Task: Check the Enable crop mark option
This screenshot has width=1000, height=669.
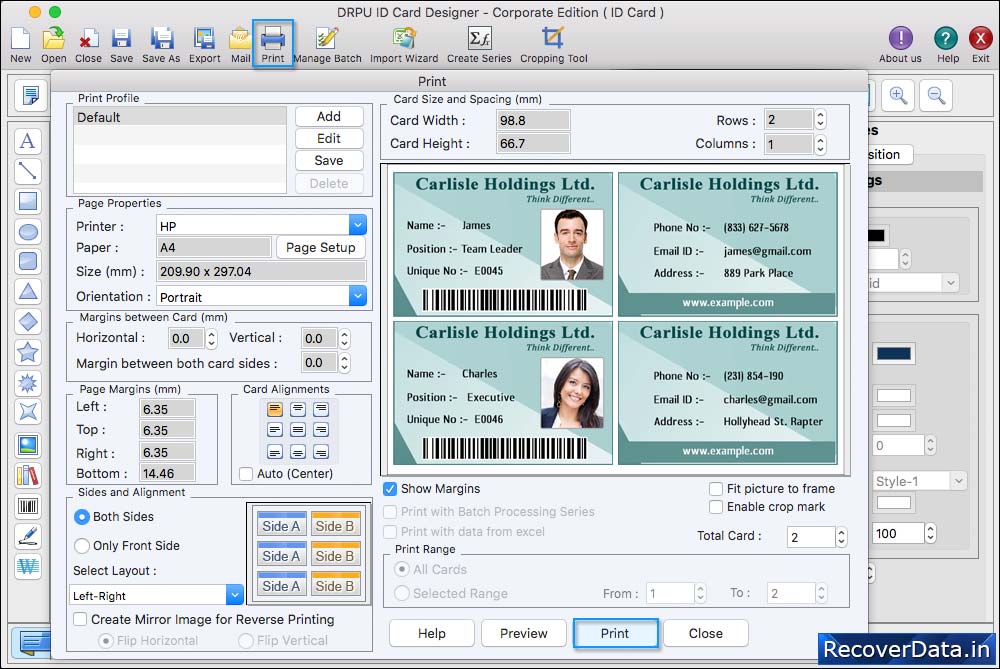Action: [x=716, y=507]
